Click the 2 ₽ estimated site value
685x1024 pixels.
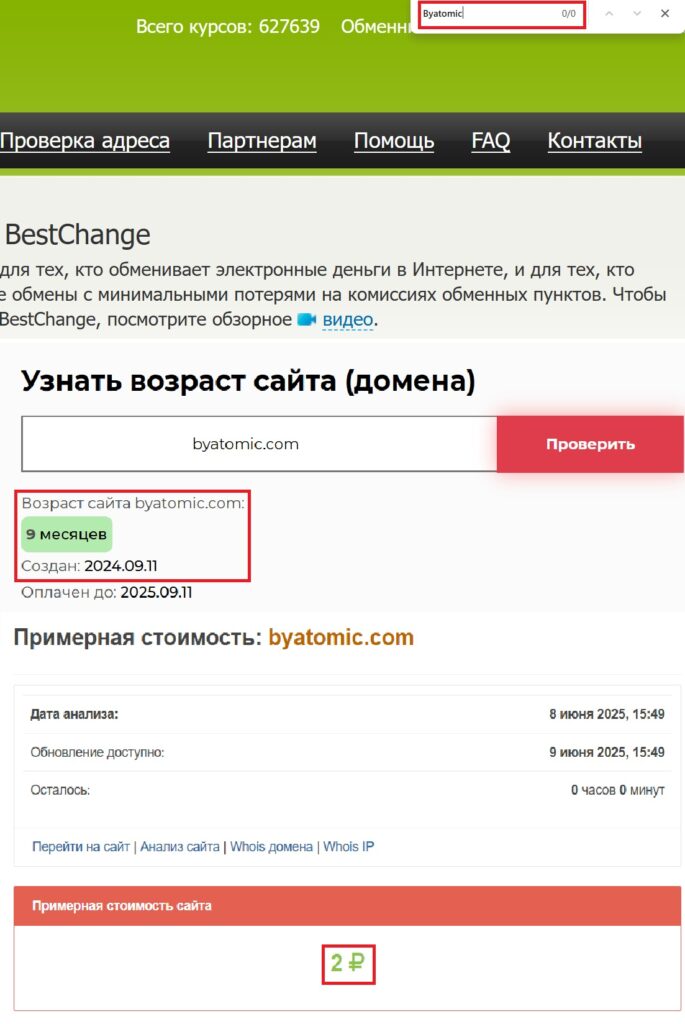pos(348,964)
